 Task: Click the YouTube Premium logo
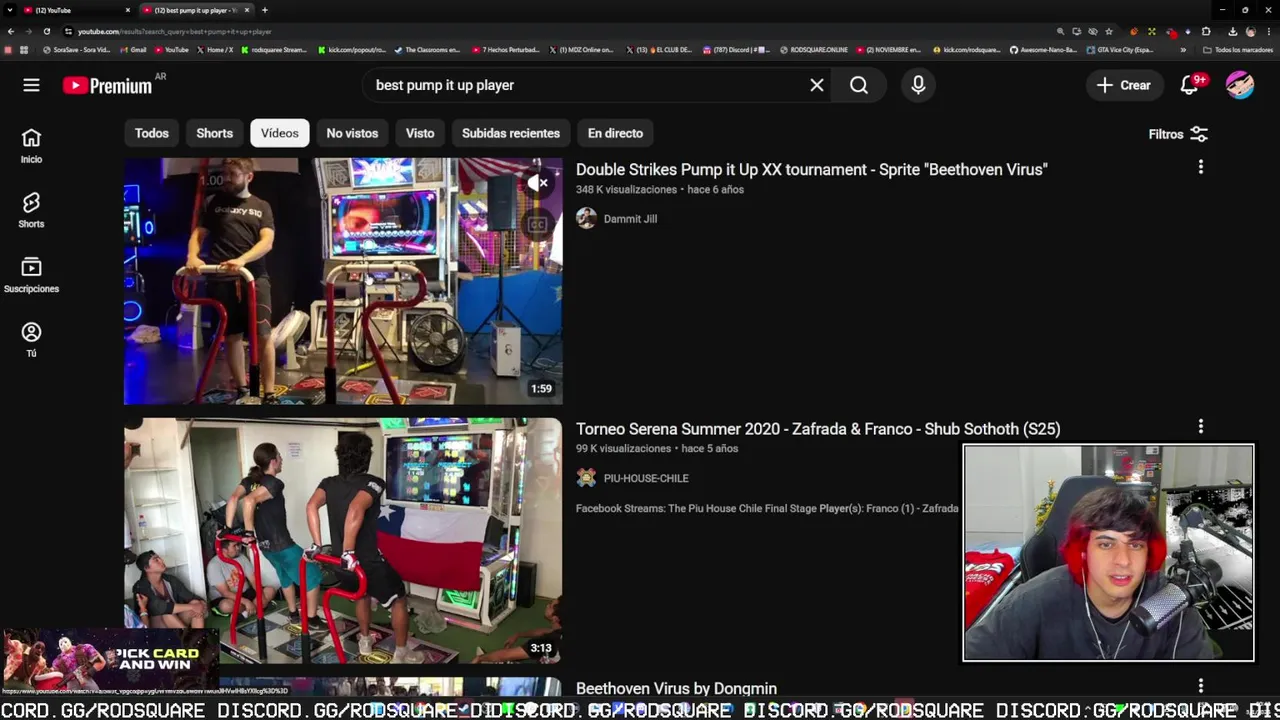[108, 85]
